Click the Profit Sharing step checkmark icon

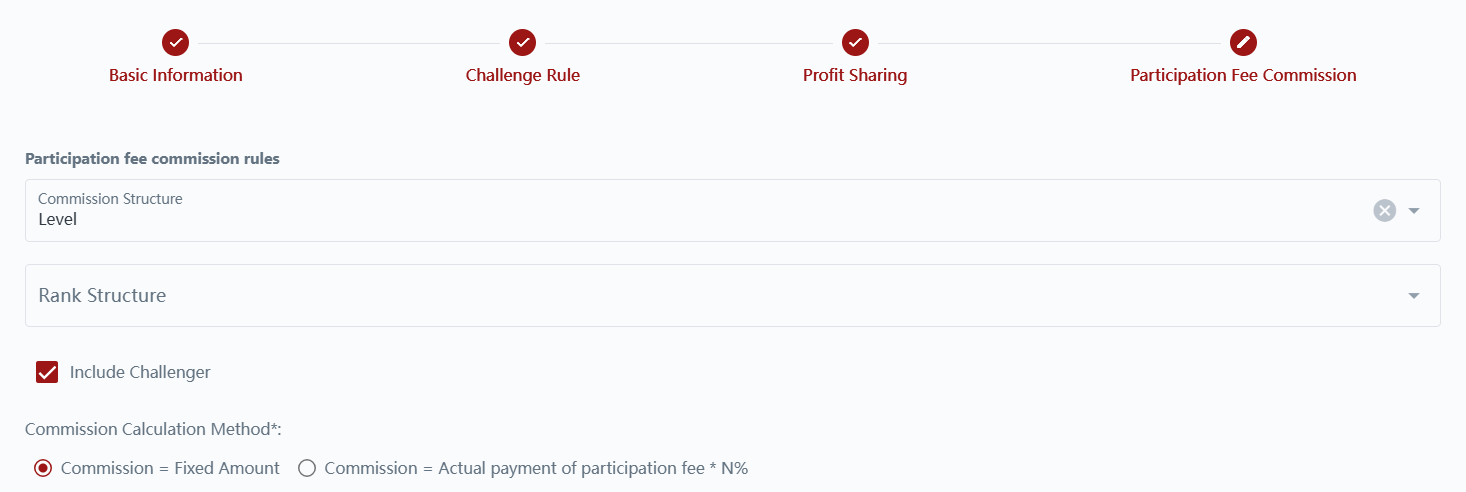click(855, 43)
